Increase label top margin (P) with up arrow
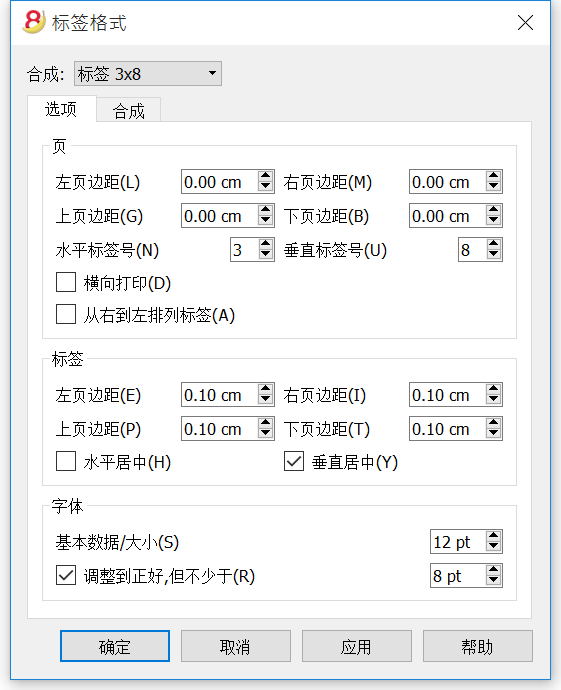 click(x=265, y=423)
